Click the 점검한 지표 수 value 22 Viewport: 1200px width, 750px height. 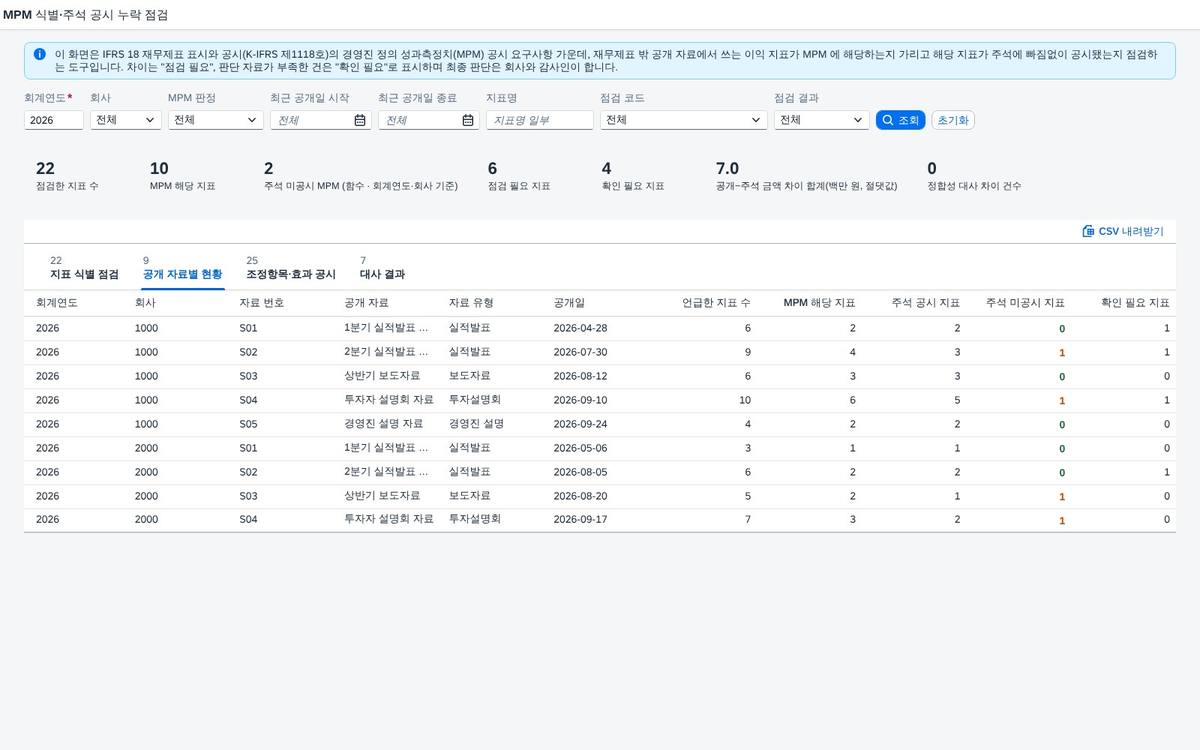[45, 168]
